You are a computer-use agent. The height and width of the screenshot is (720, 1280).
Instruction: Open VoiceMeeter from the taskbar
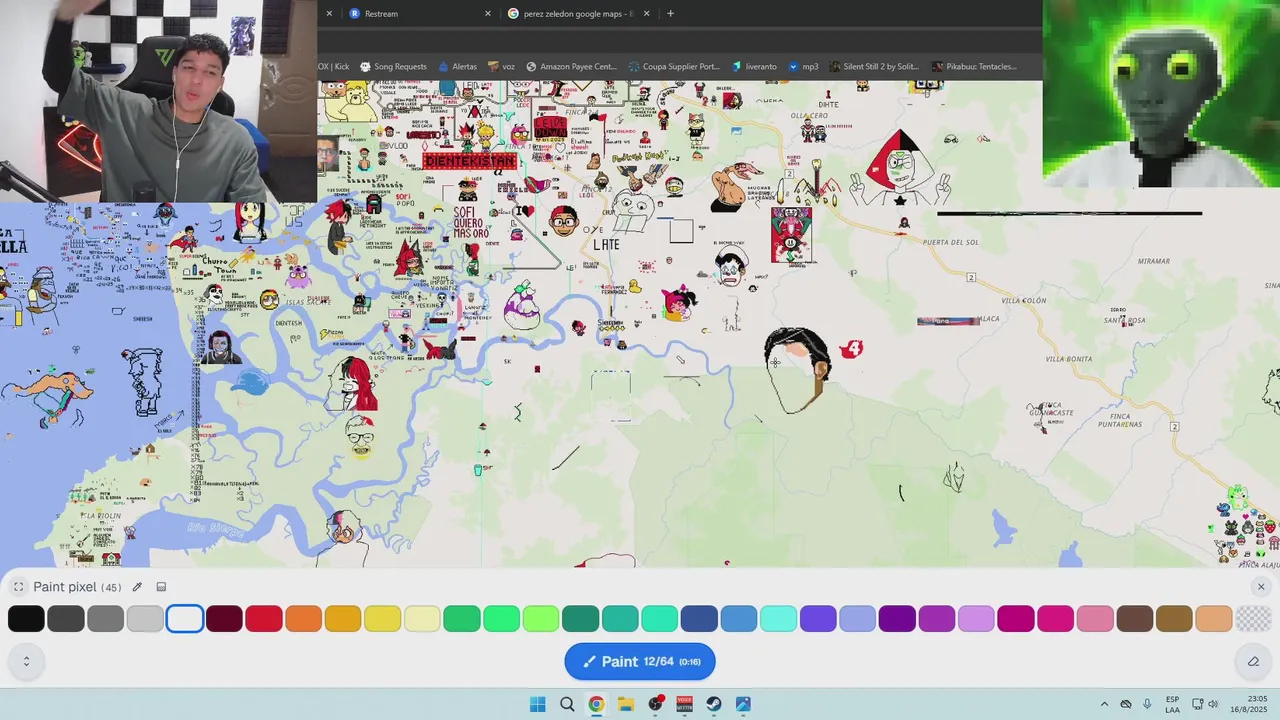click(x=685, y=704)
